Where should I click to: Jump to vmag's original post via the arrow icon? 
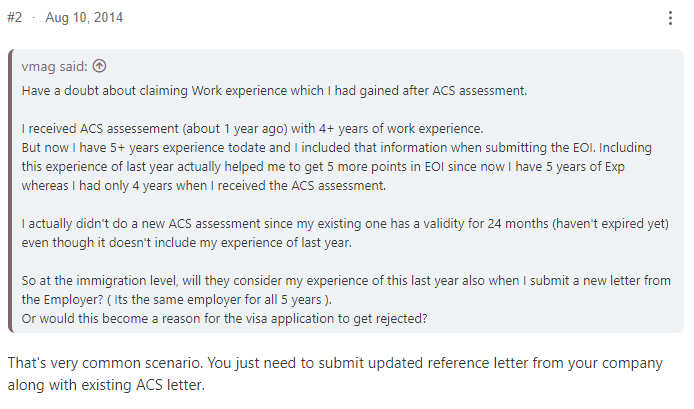pos(99,66)
